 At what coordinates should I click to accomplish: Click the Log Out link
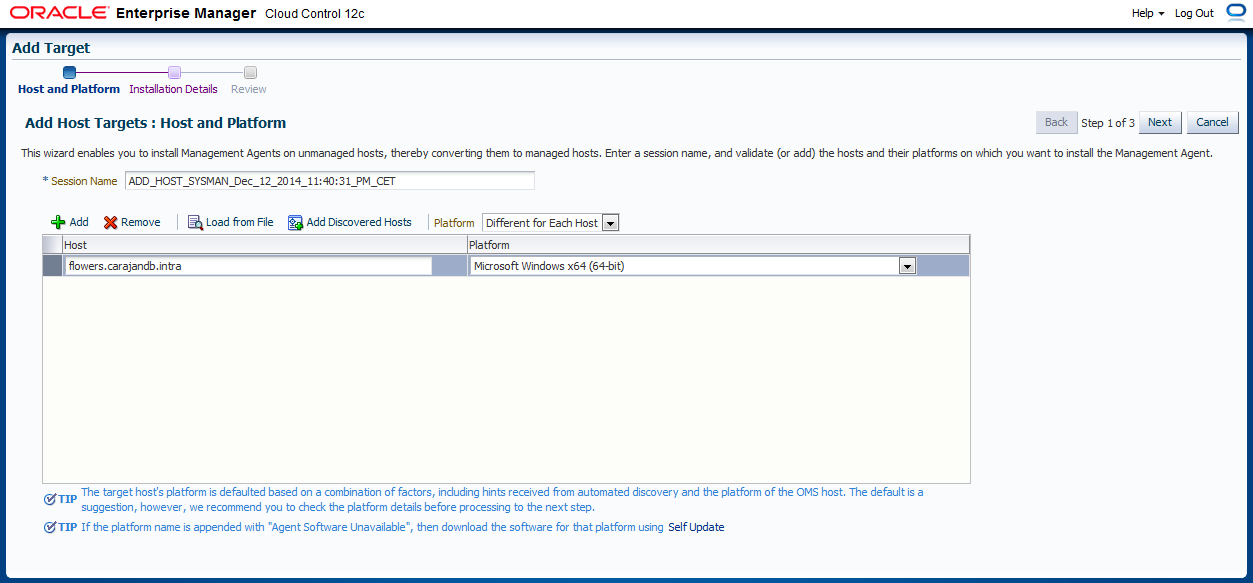click(1194, 13)
